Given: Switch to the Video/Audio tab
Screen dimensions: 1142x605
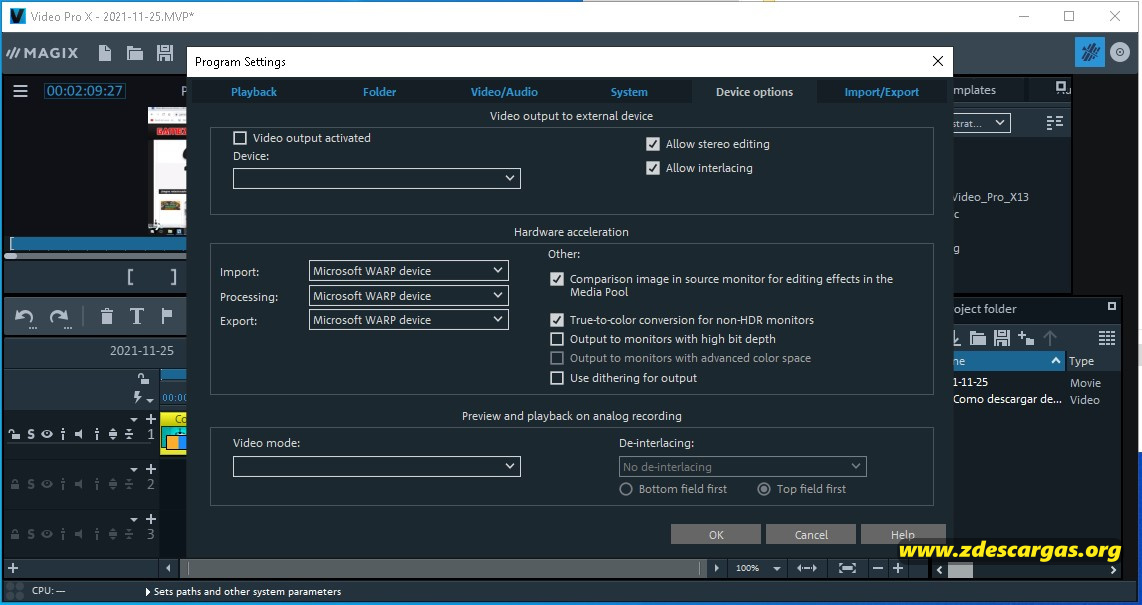Looking at the screenshot, I should (504, 92).
